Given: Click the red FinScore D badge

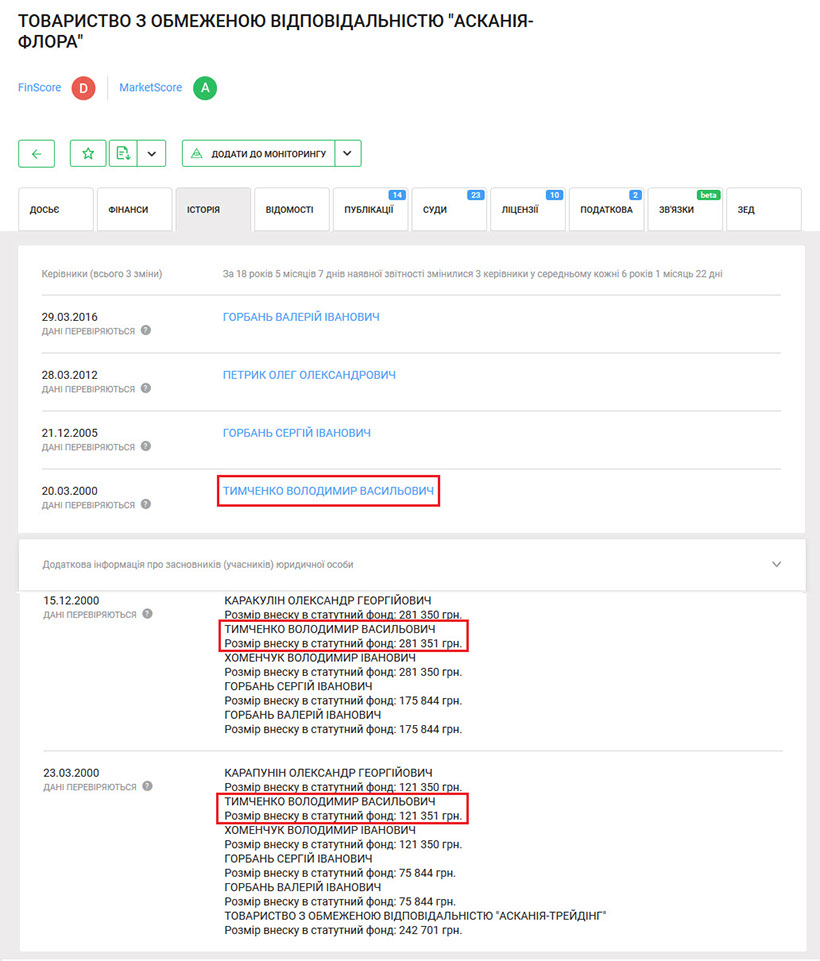Looking at the screenshot, I should tap(82, 88).
